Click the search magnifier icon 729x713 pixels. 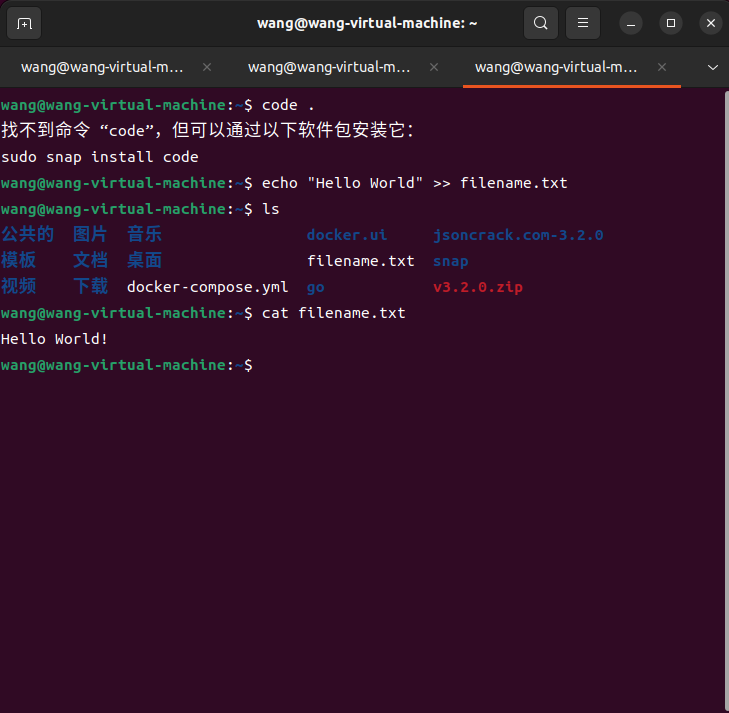click(x=540, y=23)
